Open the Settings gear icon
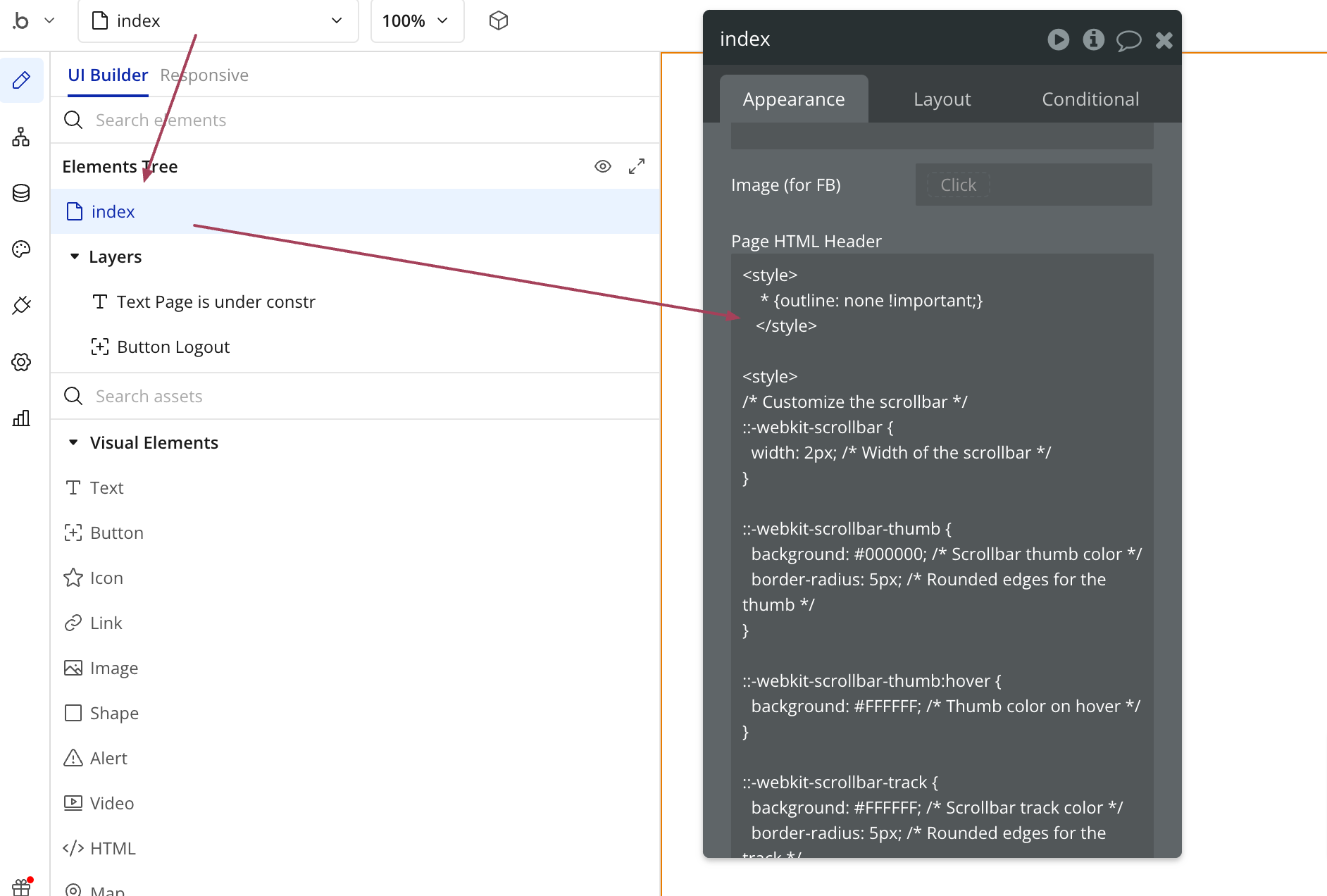1327x896 pixels. pyautogui.click(x=21, y=362)
